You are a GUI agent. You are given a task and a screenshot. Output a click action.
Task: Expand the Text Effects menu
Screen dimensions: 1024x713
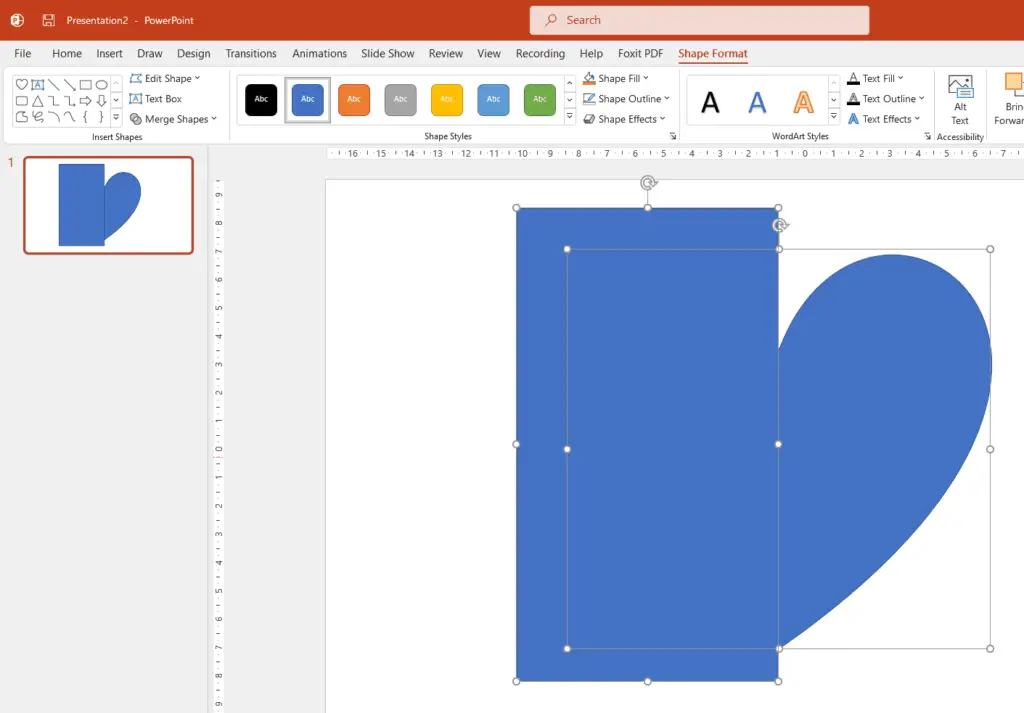coord(884,119)
